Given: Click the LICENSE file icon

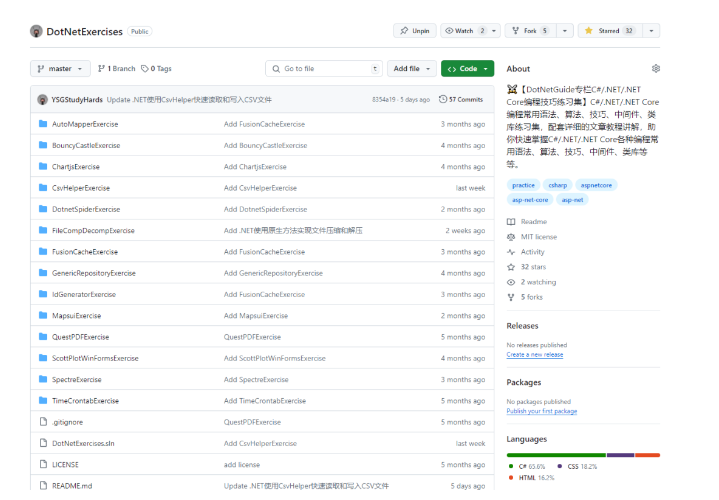Looking at the screenshot, I should coord(43,464).
